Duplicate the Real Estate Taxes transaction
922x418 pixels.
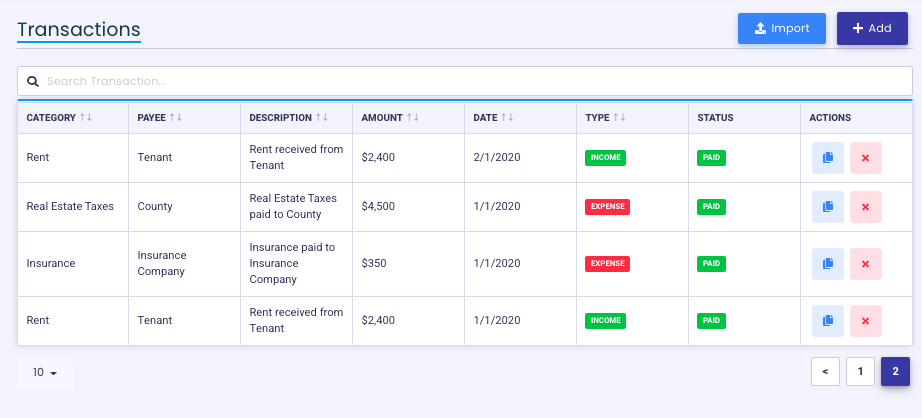click(828, 207)
